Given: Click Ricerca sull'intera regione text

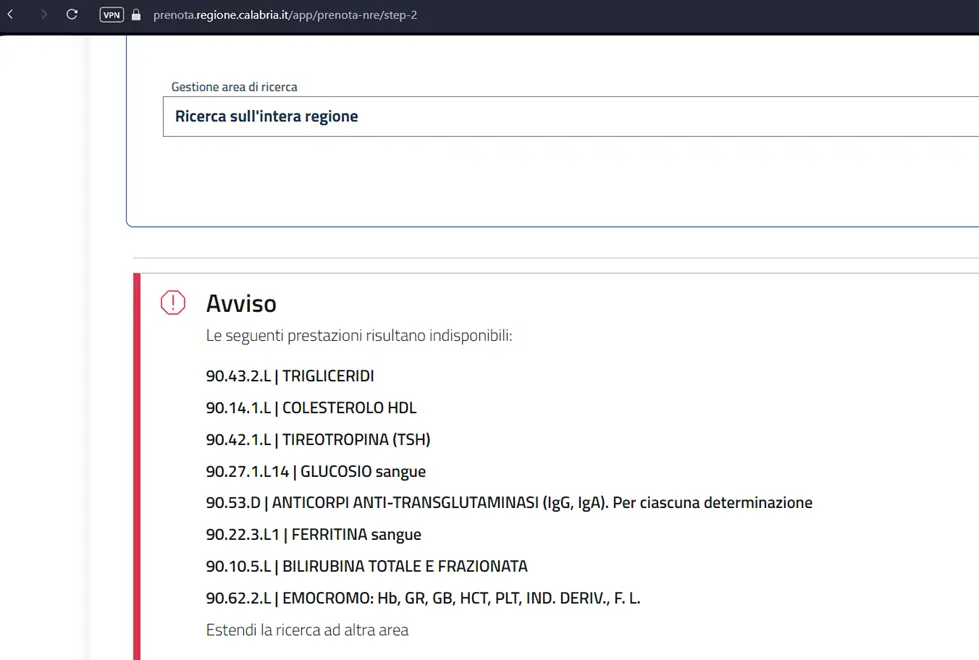Looking at the screenshot, I should pos(267,116).
